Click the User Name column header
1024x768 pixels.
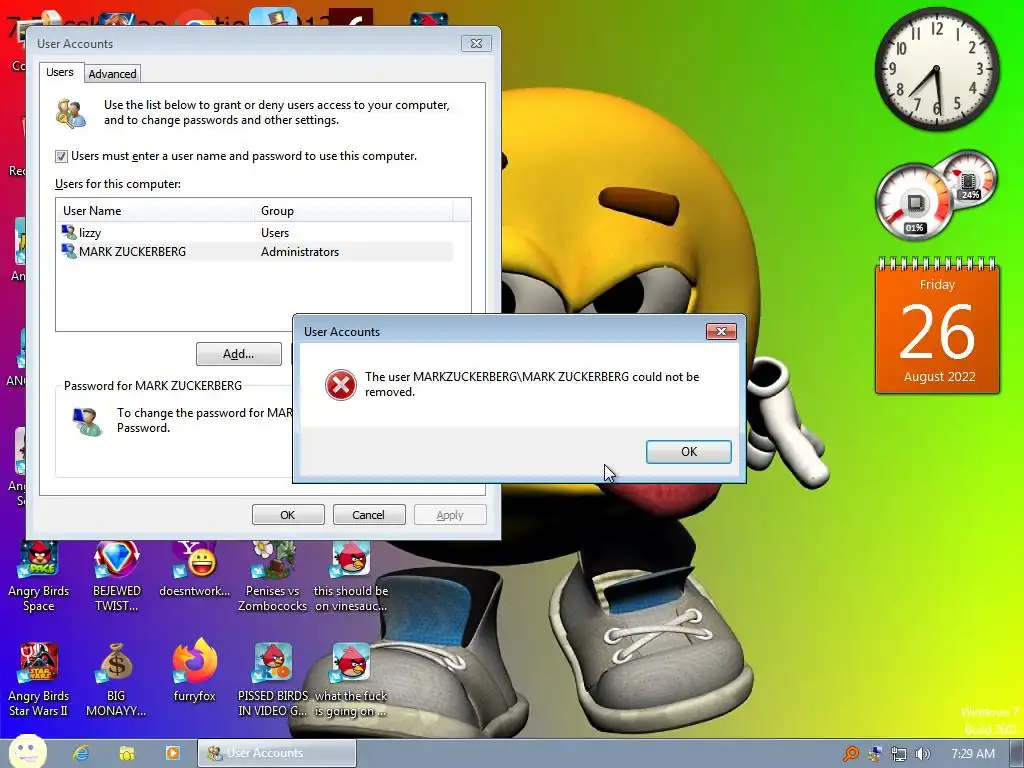click(155, 210)
